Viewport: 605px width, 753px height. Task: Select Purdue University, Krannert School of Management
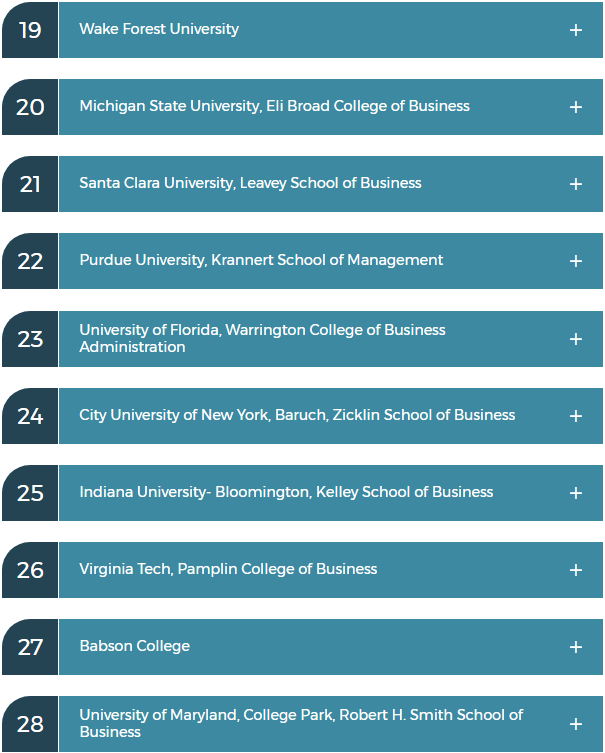[x=261, y=260]
